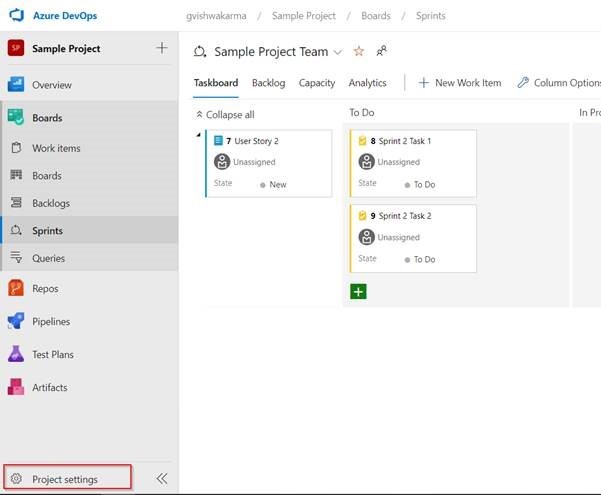Image resolution: width=601 pixels, height=495 pixels.
Task: Open the Sprint 2 Task 1 card title
Action: (405, 141)
